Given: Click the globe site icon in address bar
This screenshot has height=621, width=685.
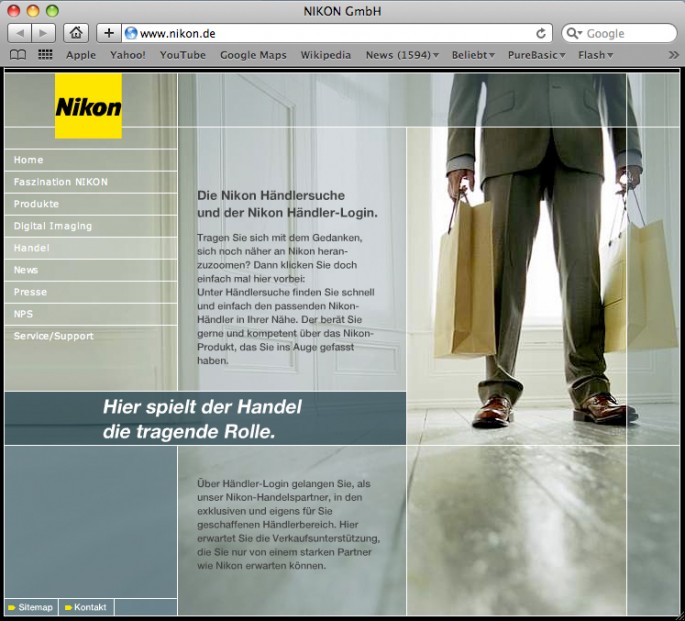Looking at the screenshot, I should pyautogui.click(x=131, y=33).
